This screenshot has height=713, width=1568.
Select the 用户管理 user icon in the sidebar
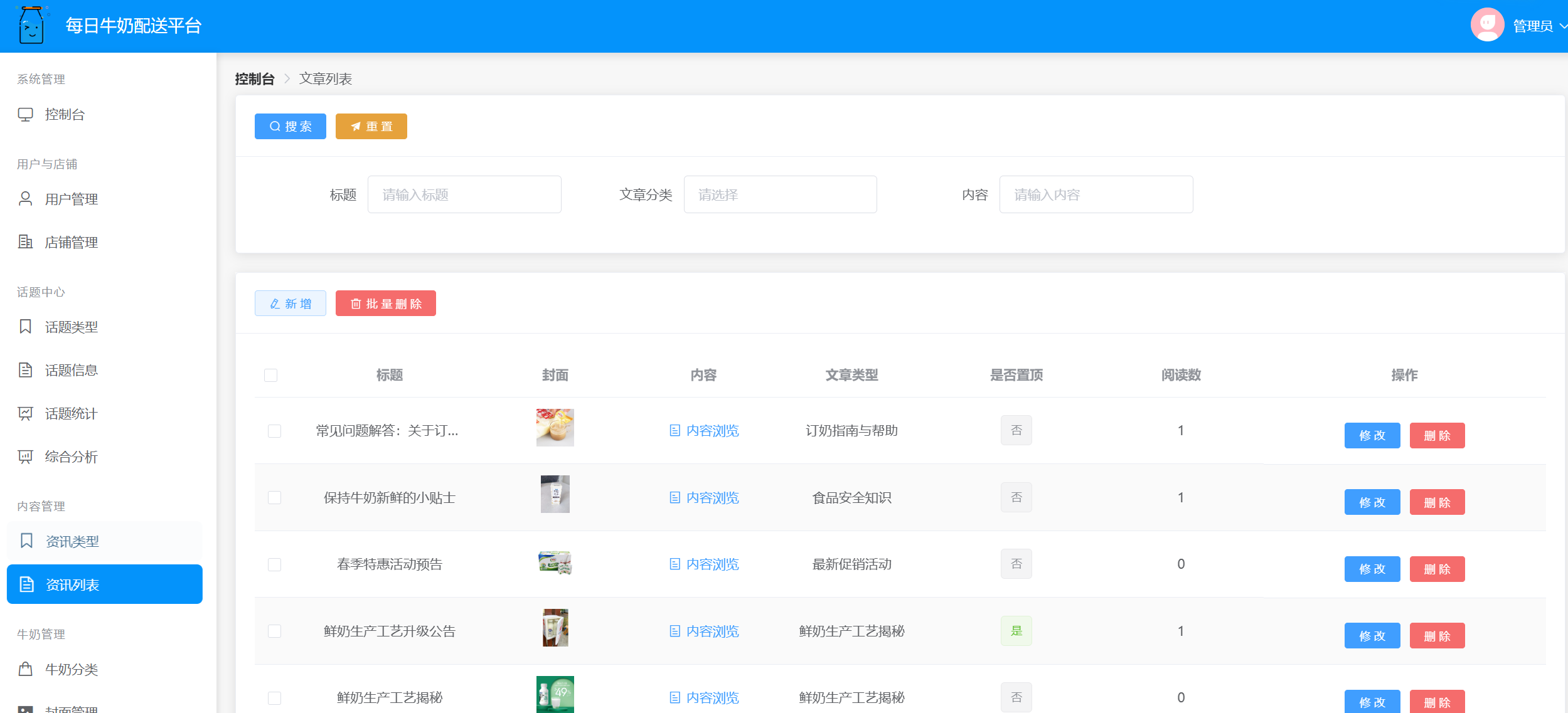tap(26, 198)
